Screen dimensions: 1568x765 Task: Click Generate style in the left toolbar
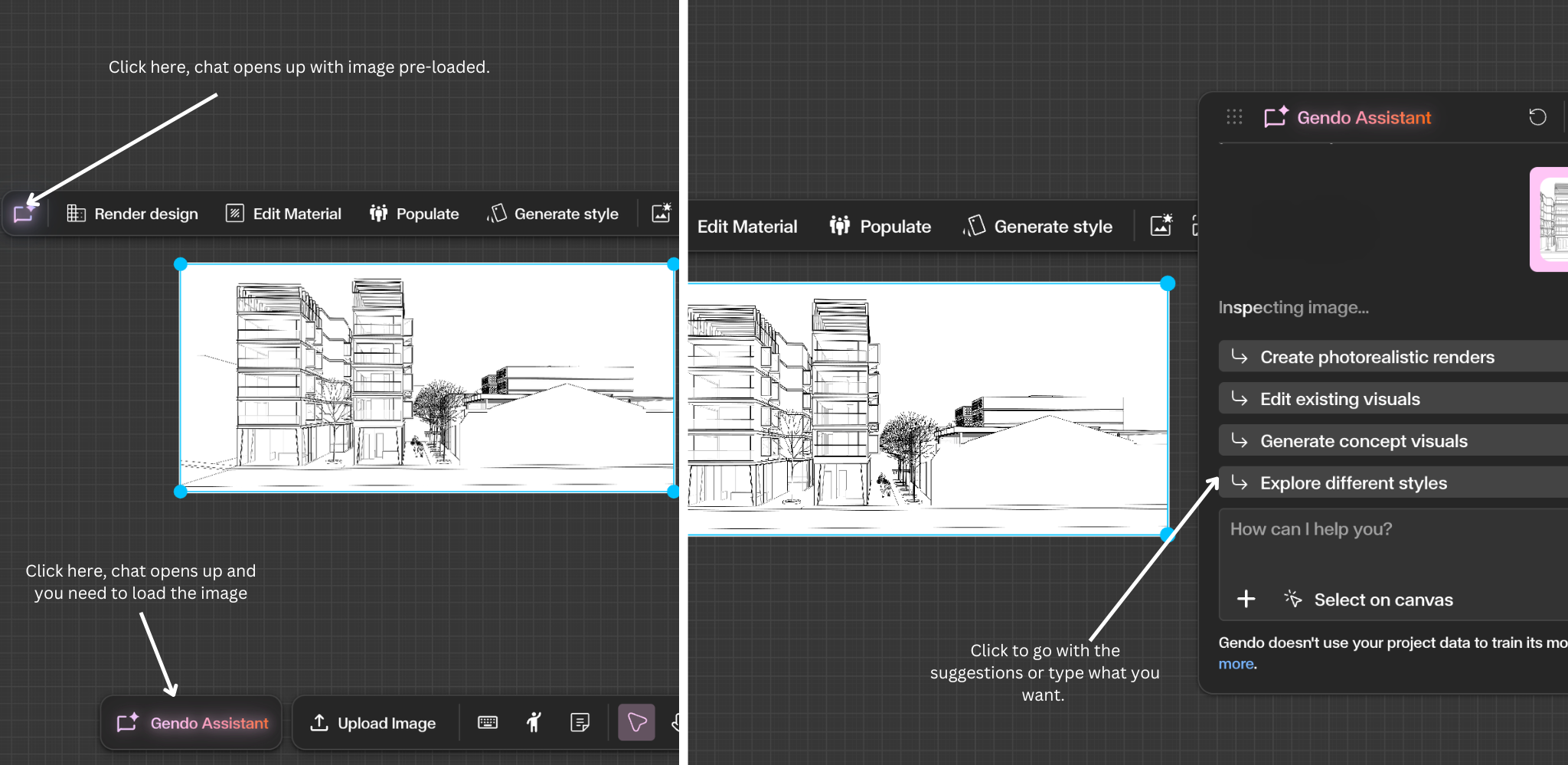[x=553, y=214]
